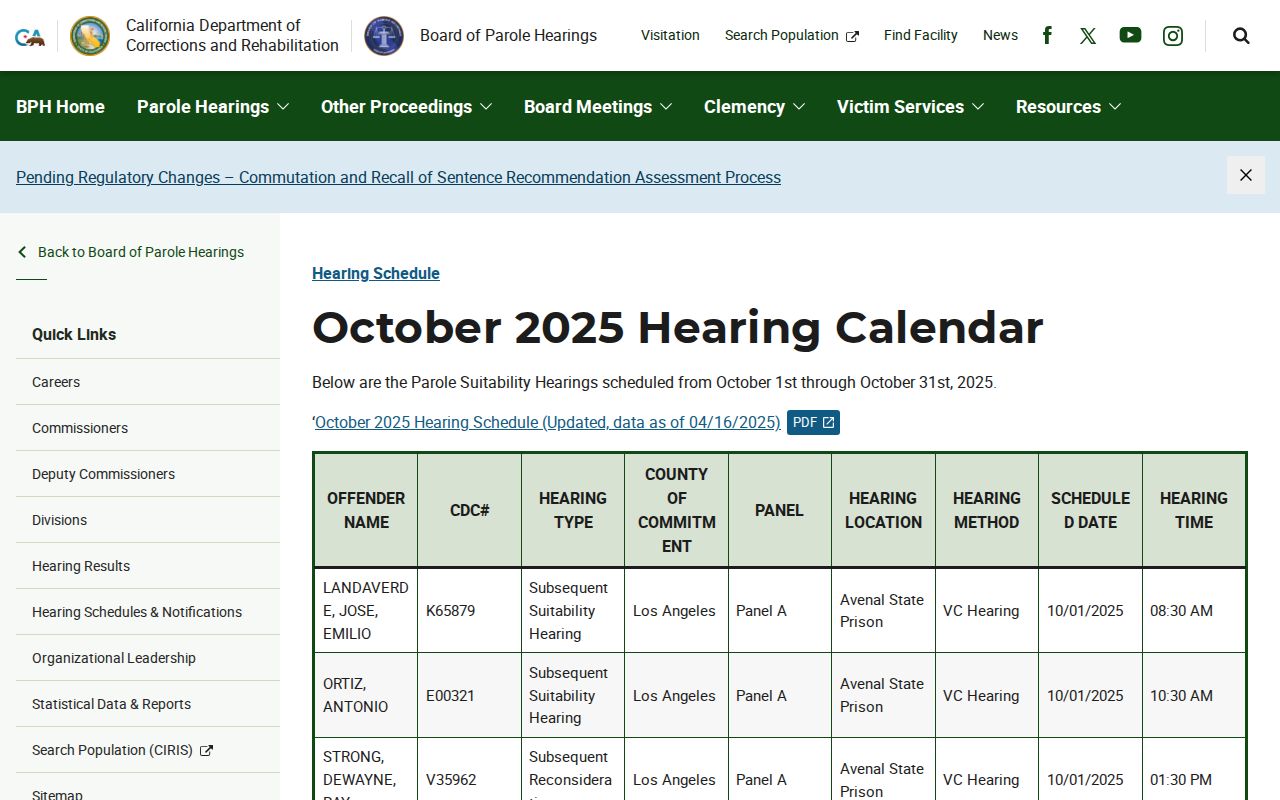Follow the Hearing Schedule breadcrumb link
The width and height of the screenshot is (1280, 800).
click(x=376, y=273)
